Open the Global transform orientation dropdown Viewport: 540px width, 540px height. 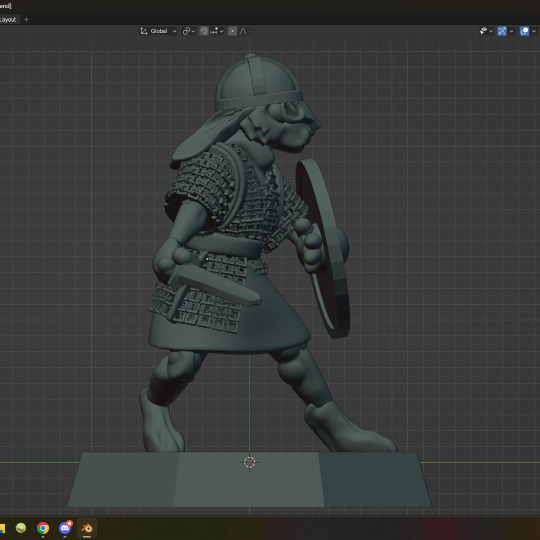tap(158, 31)
